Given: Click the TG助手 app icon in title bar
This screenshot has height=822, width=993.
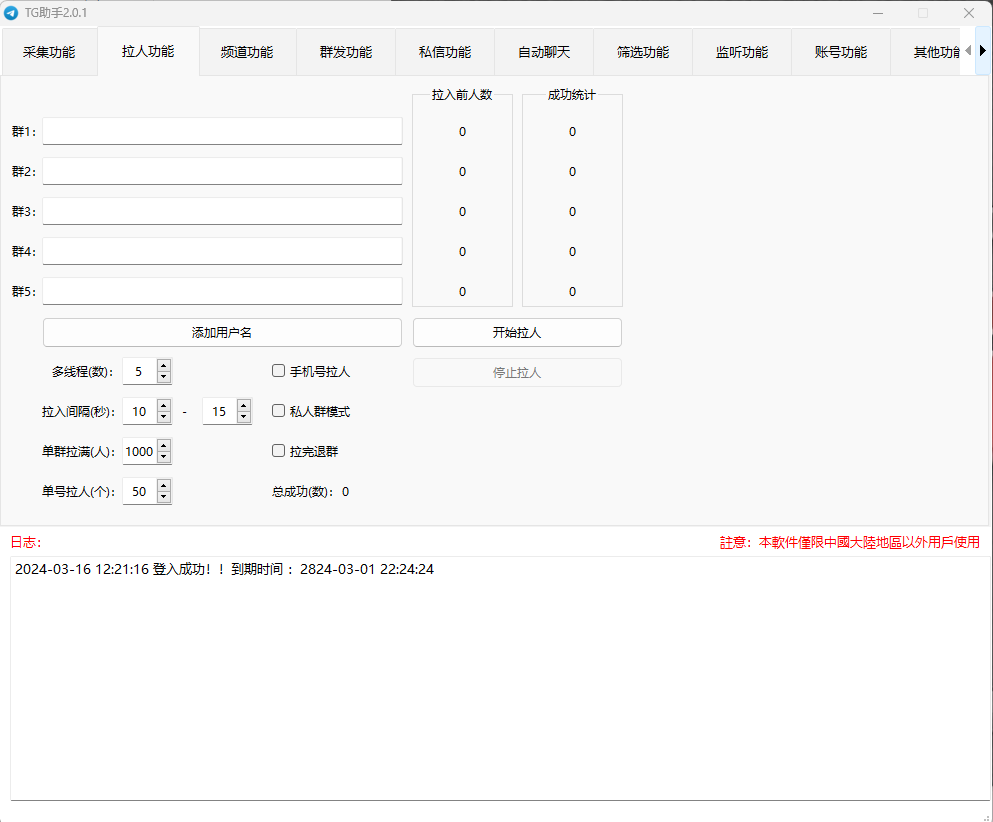Looking at the screenshot, I should click(12, 13).
